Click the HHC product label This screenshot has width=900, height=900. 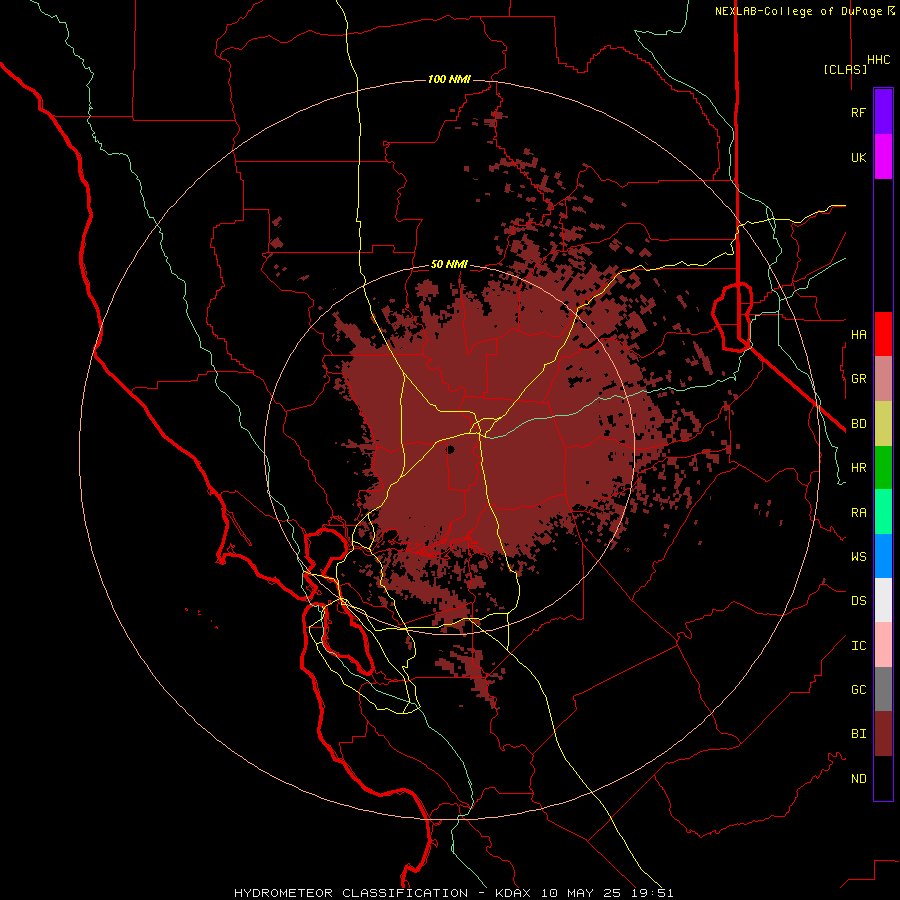878,60
